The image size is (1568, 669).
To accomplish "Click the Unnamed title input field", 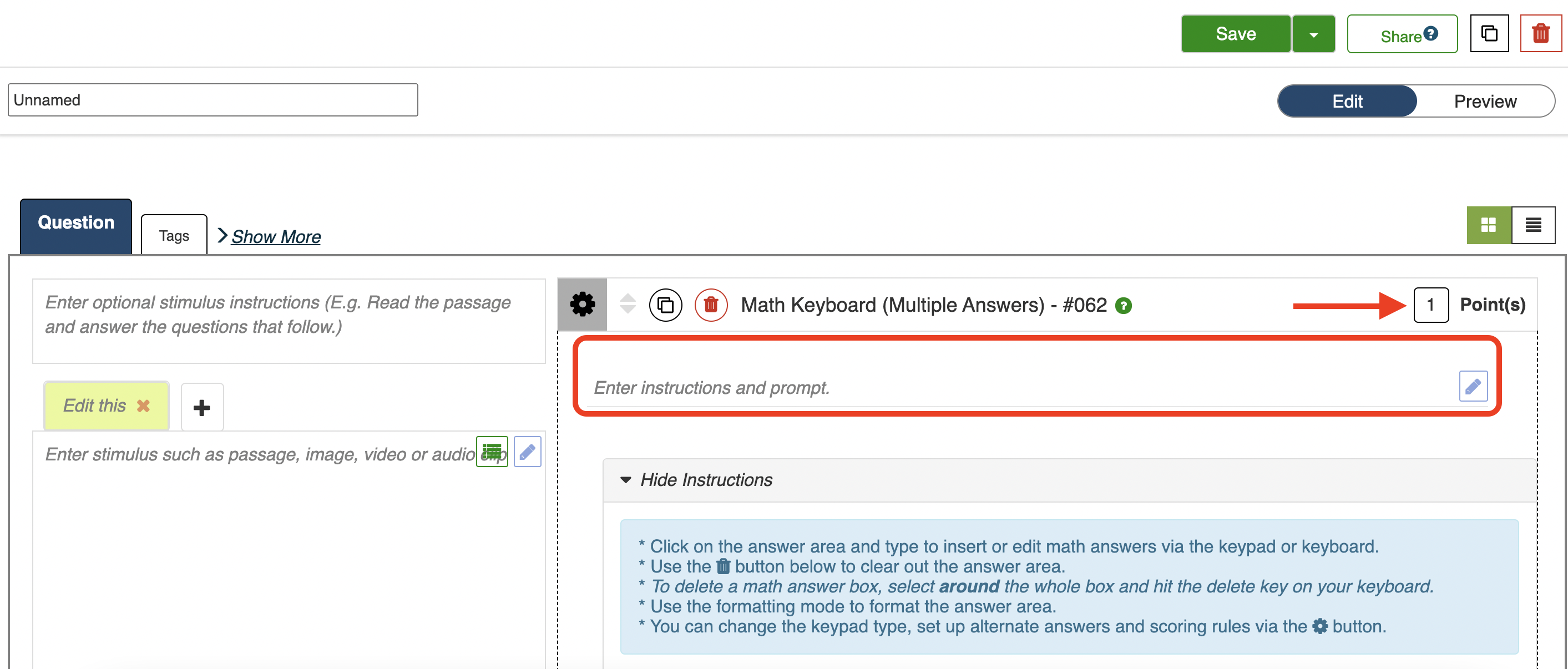I will 213,100.
